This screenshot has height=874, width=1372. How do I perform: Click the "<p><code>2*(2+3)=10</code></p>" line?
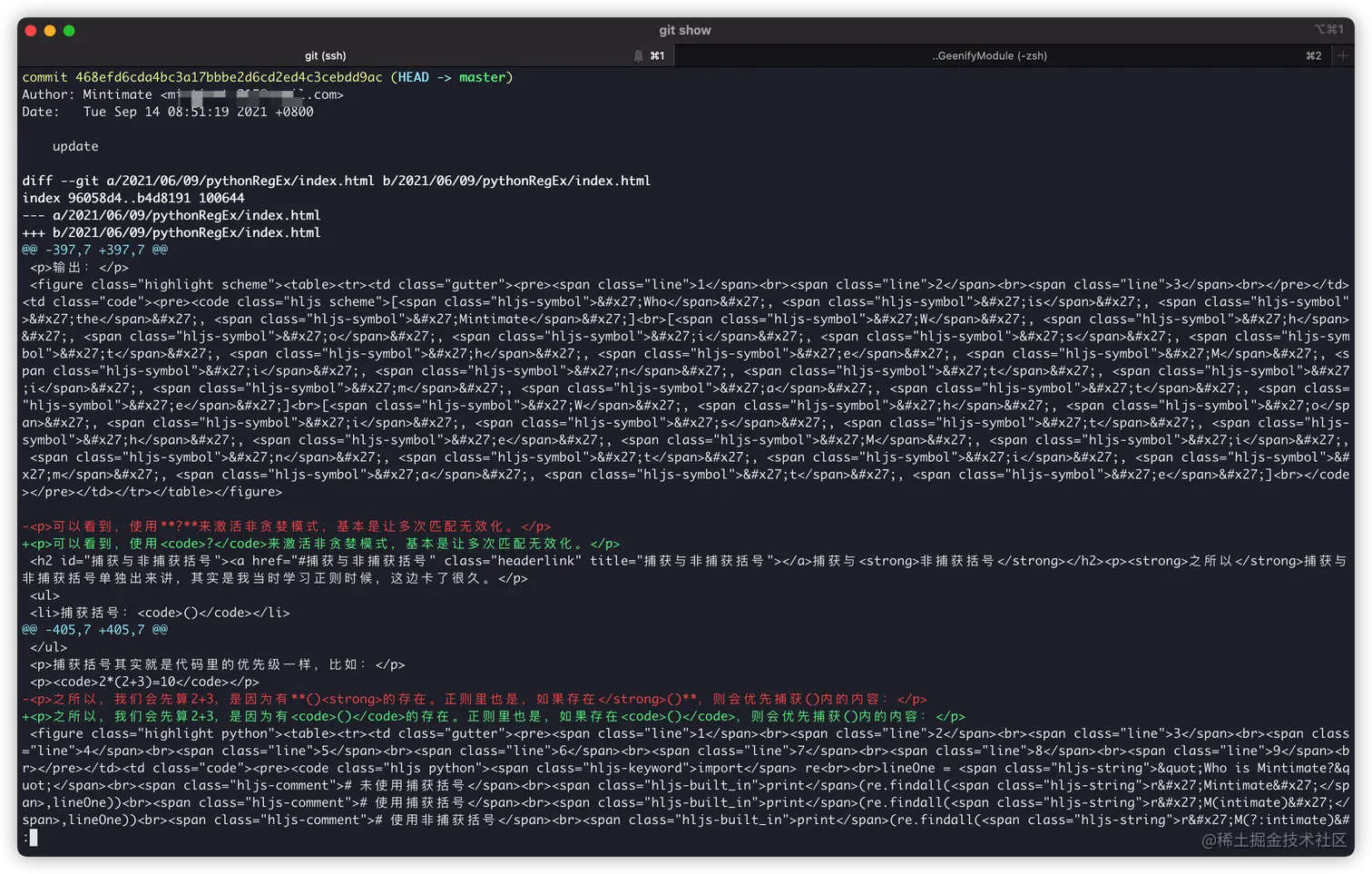(144, 682)
